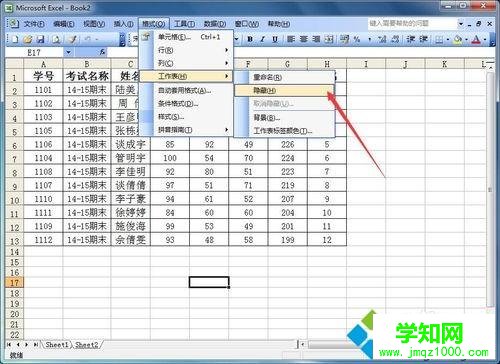This screenshot has width=500, height=364.
Task: Open the 帮助(H) menu
Action: pos(279,24)
